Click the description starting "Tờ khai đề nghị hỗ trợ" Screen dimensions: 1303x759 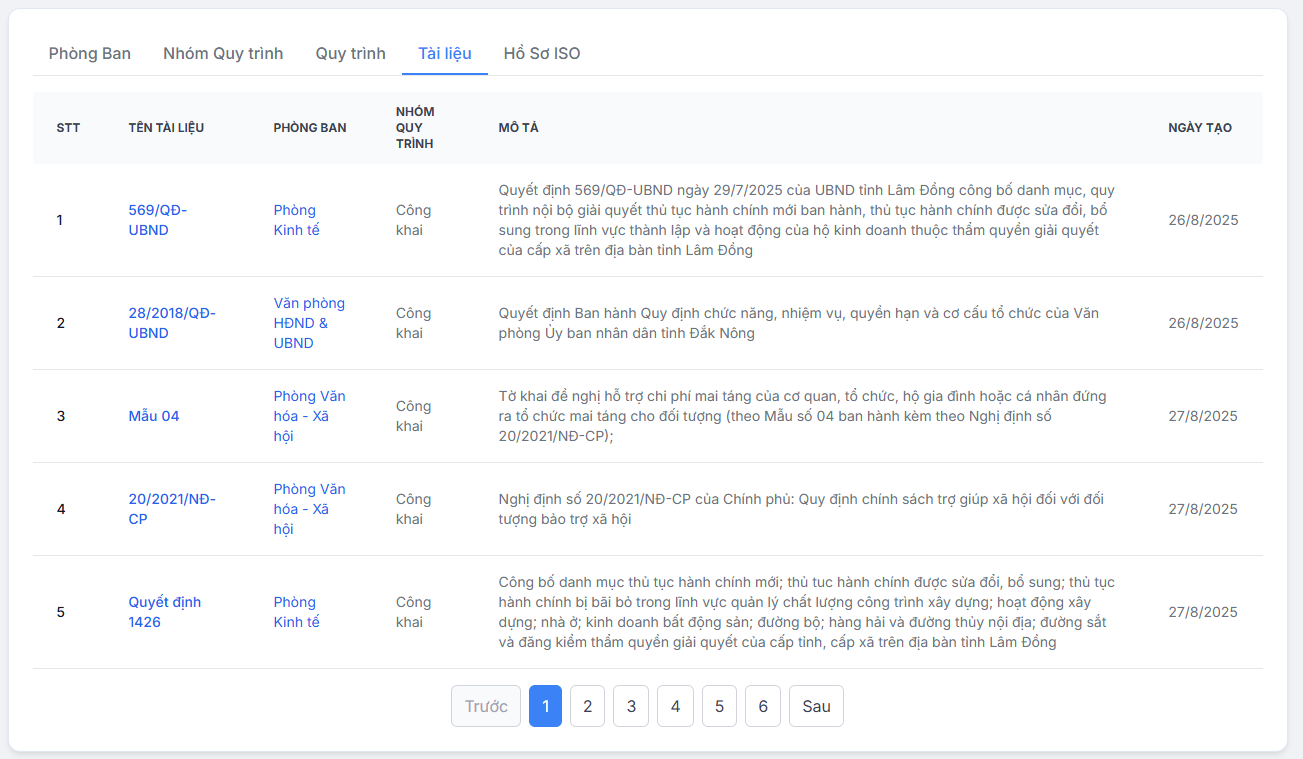click(803, 416)
